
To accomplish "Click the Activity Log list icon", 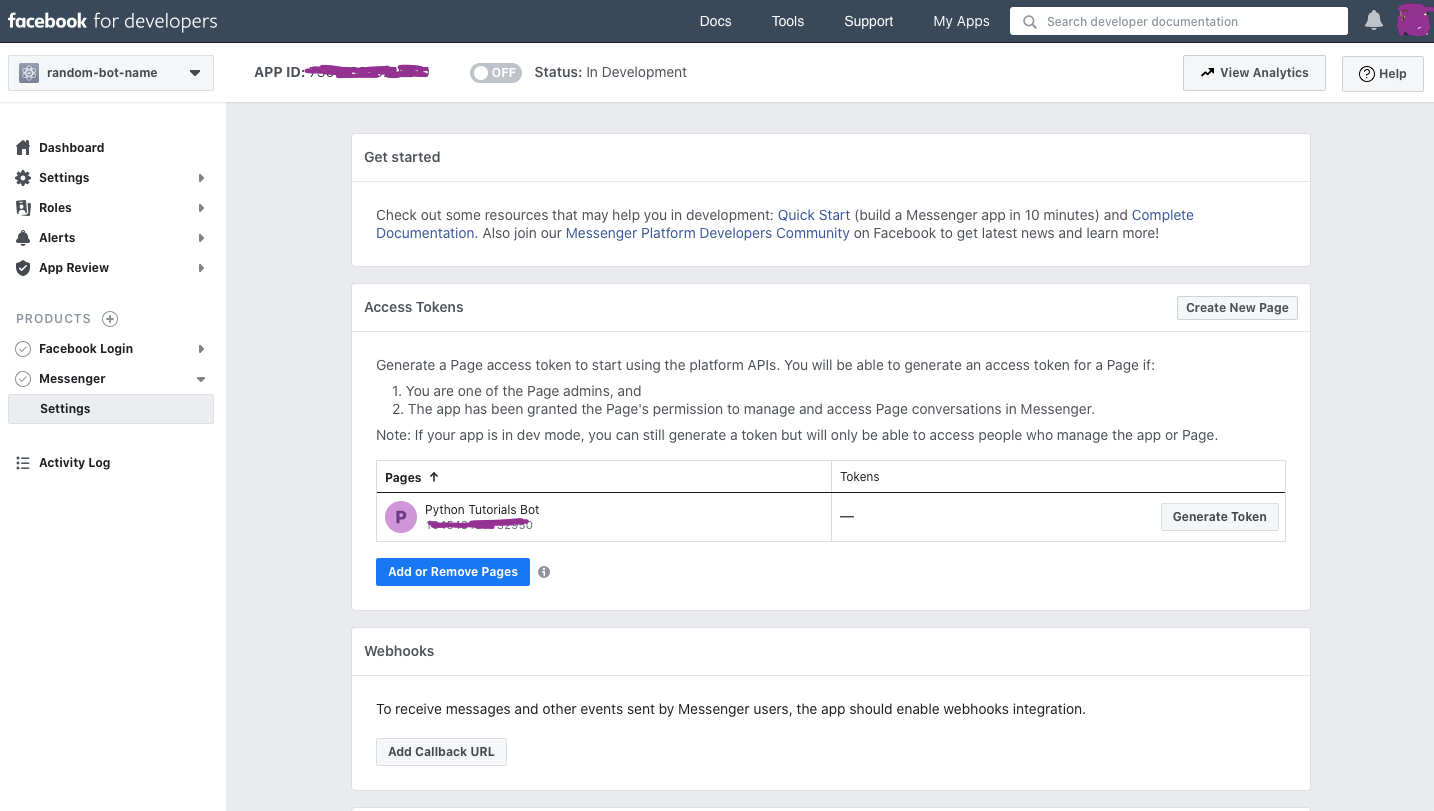I will tap(23, 463).
